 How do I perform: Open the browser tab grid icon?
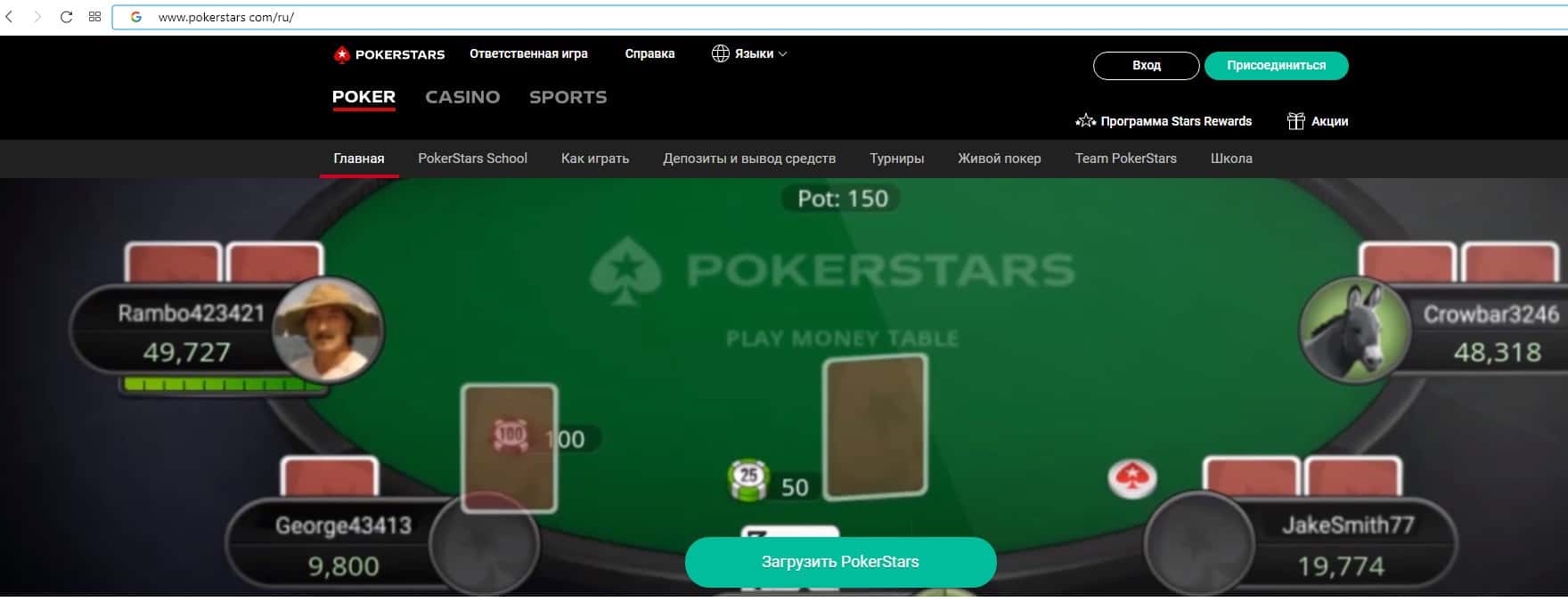coord(94,17)
